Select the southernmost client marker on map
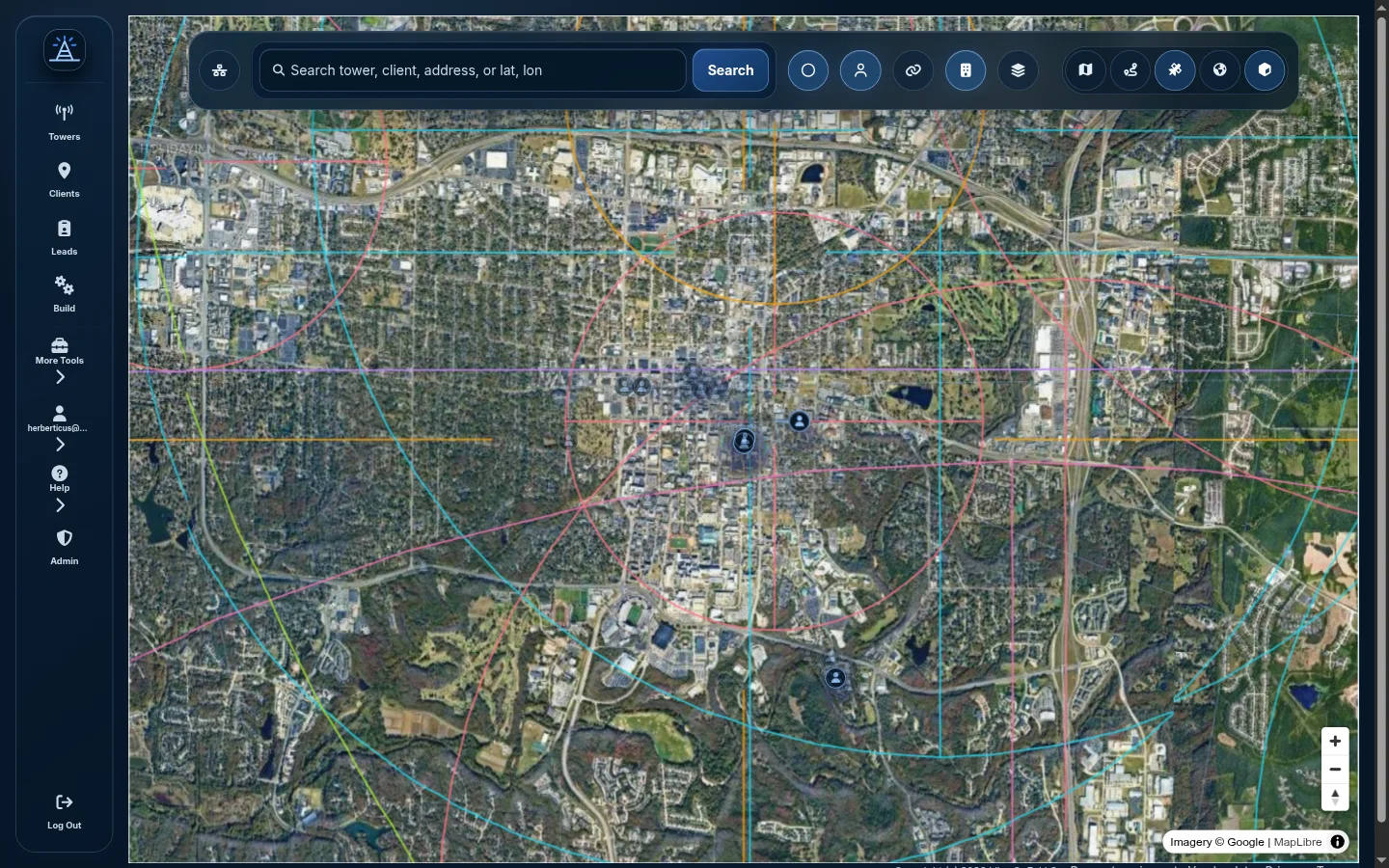 click(835, 678)
